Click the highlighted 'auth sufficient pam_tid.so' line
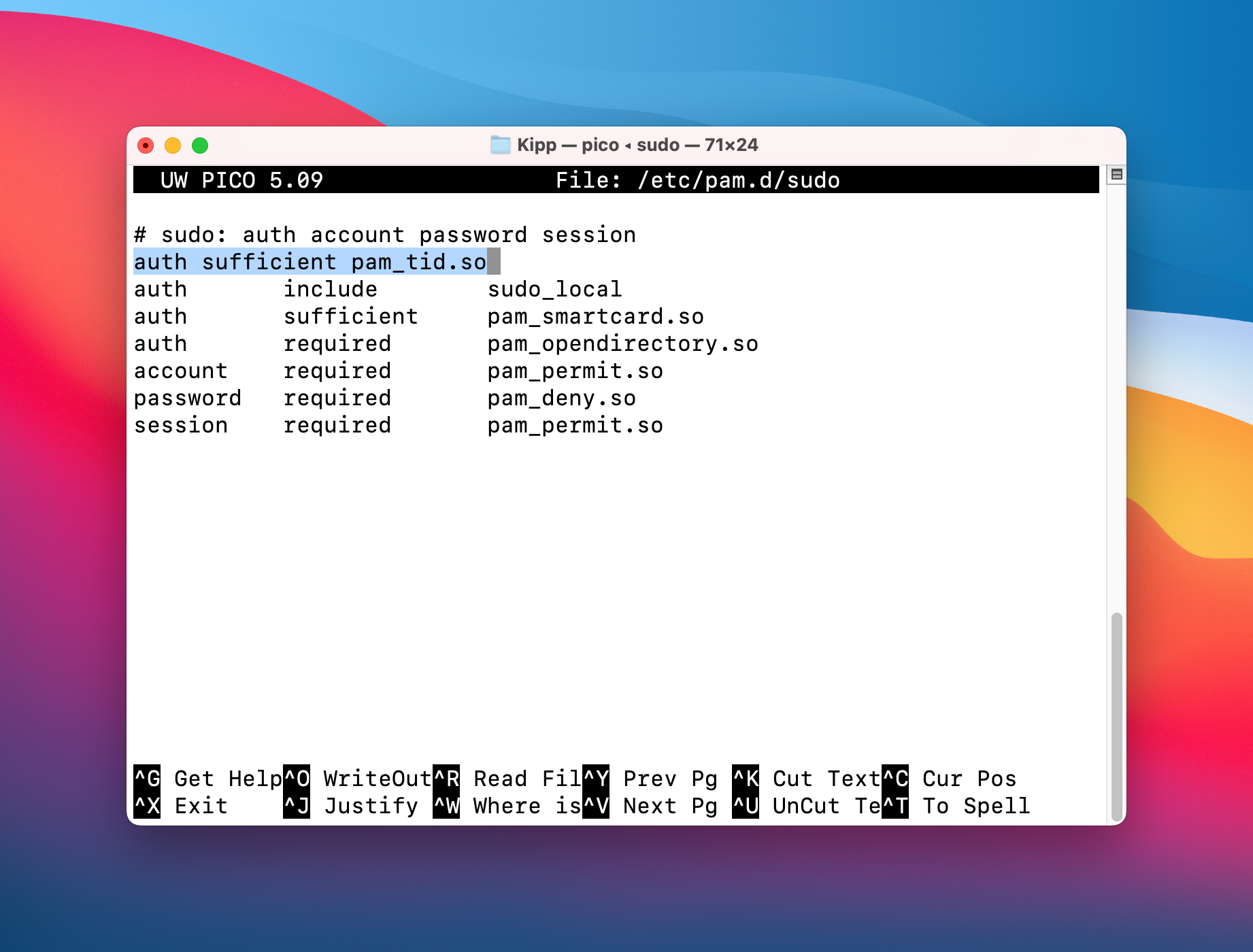1253x952 pixels. pos(310,262)
